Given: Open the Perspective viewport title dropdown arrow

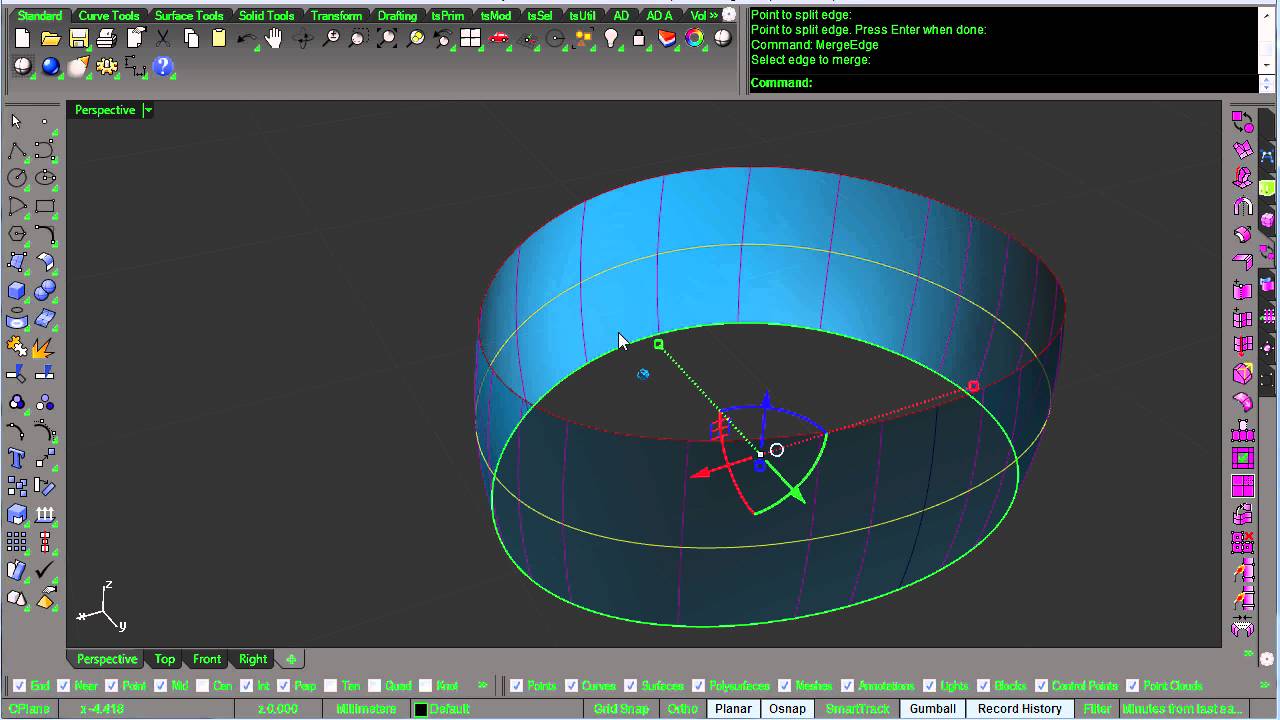Looking at the screenshot, I should click(x=148, y=110).
